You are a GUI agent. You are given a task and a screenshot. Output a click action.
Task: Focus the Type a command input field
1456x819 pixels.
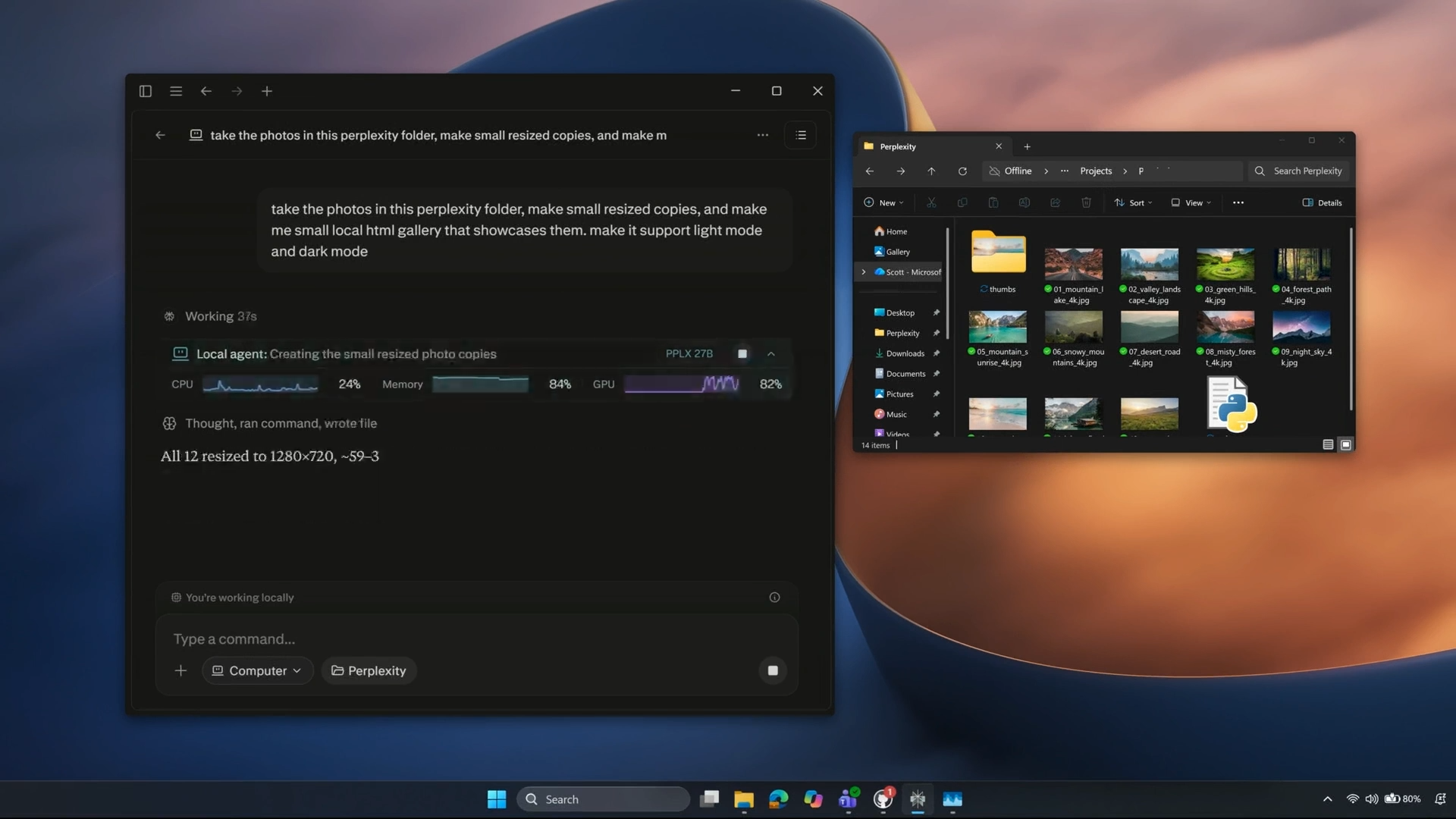coord(476,639)
